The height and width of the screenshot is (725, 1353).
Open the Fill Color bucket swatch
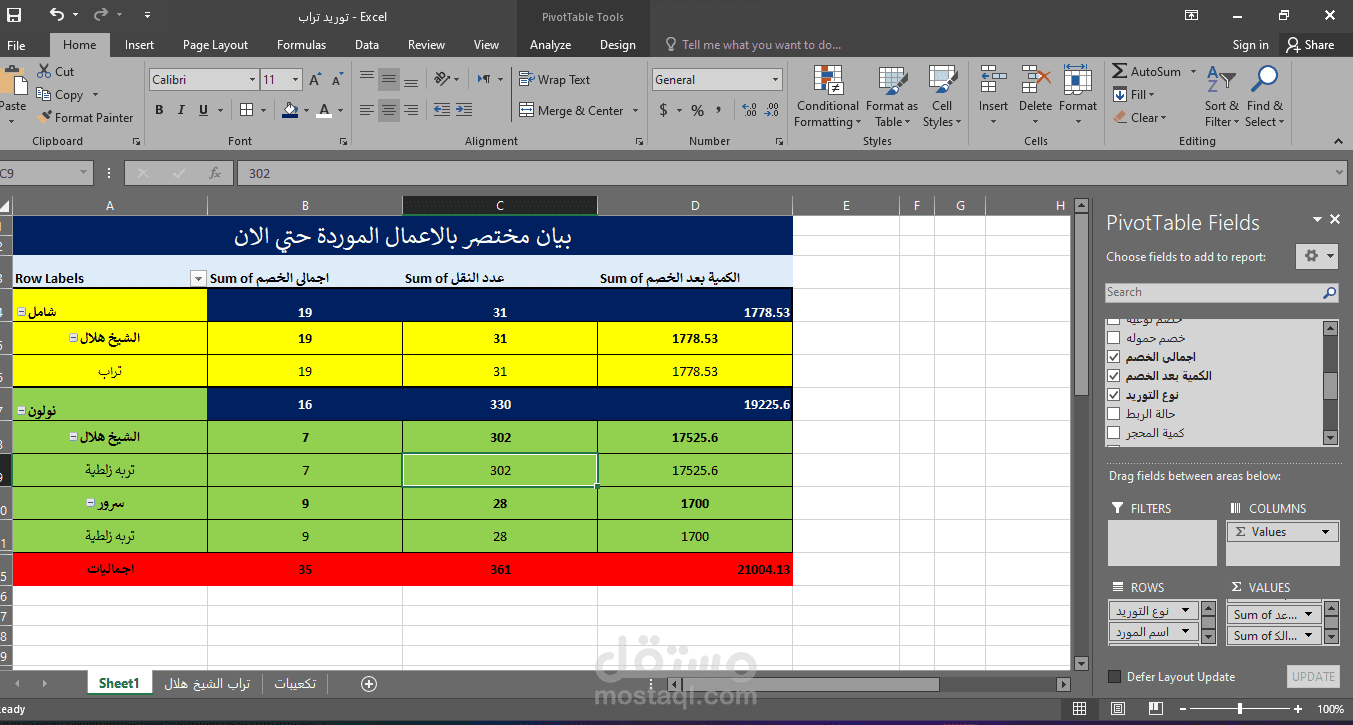tap(291, 110)
